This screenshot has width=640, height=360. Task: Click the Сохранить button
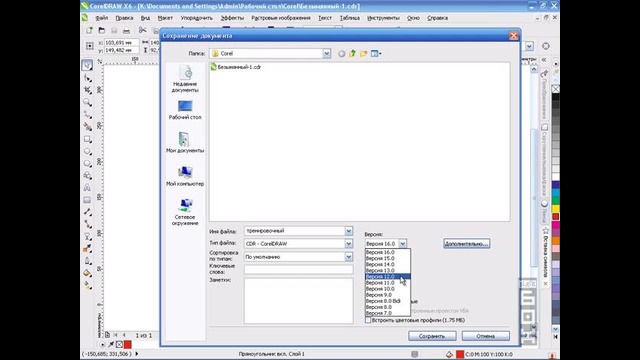432,336
